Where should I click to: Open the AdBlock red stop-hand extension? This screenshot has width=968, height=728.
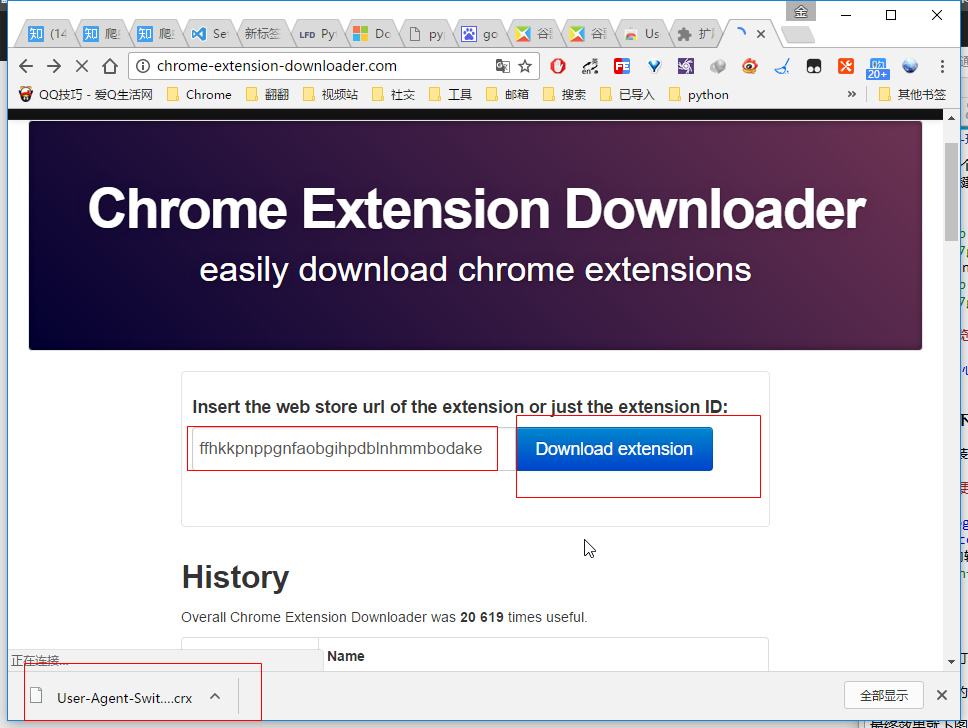558,66
